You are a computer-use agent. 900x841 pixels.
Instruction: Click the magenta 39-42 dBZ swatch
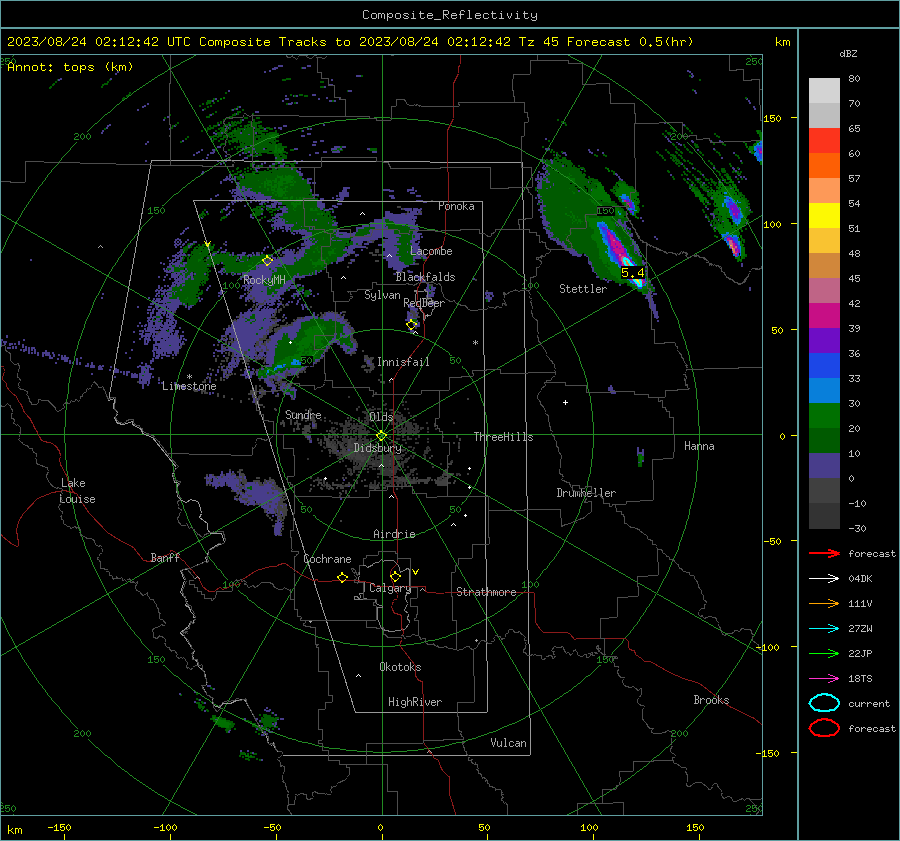point(824,316)
